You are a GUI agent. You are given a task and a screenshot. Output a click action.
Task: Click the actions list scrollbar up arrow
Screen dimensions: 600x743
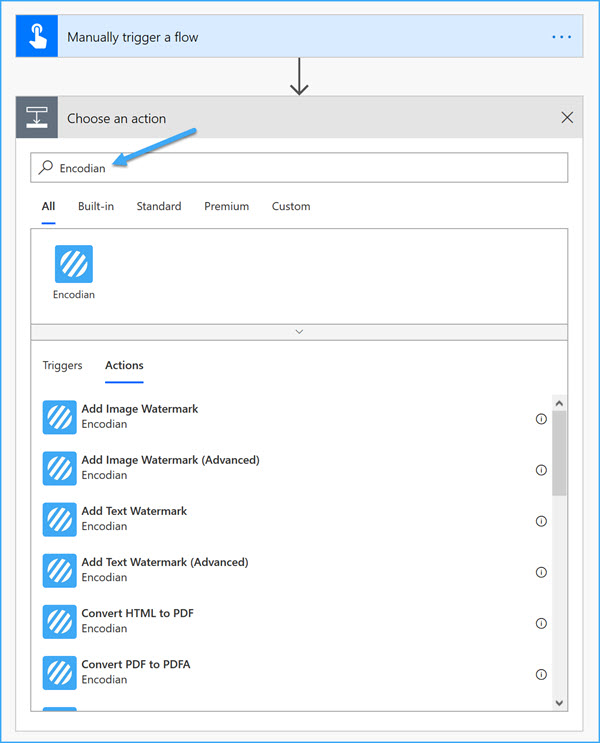[559, 403]
